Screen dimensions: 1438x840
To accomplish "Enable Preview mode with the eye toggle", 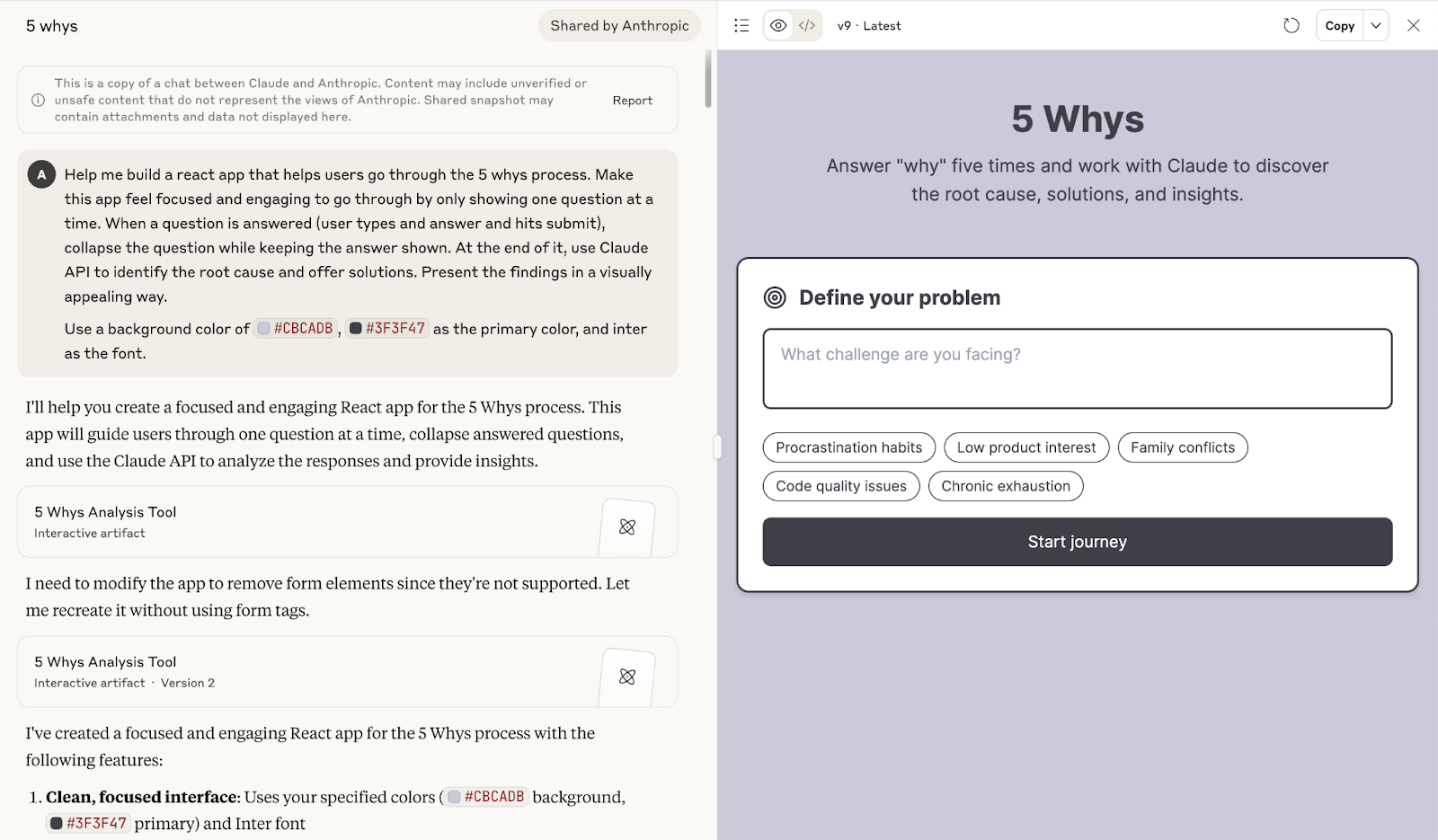I will pyautogui.click(x=778, y=25).
